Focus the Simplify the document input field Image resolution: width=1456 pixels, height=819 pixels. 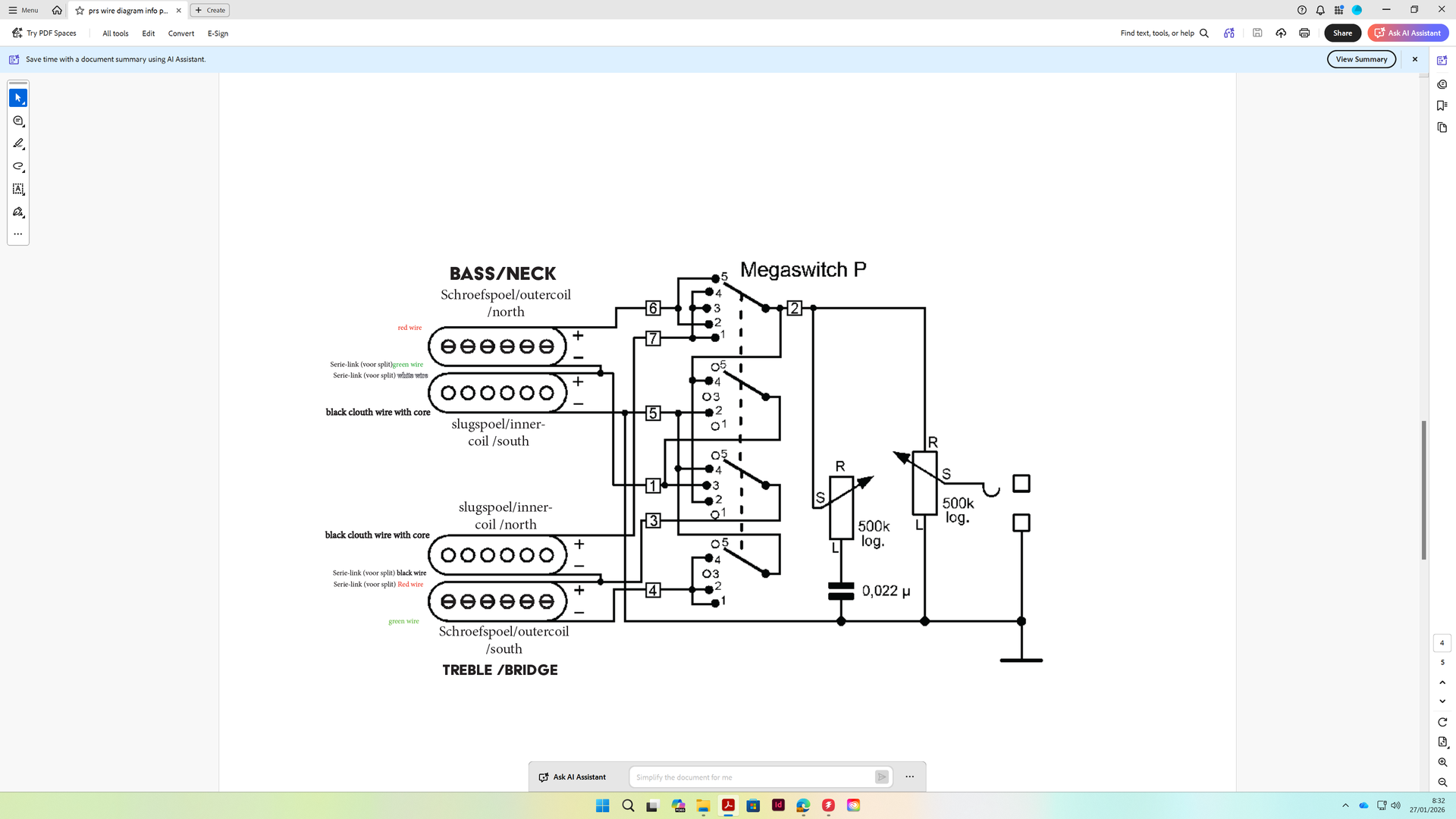coord(751,777)
